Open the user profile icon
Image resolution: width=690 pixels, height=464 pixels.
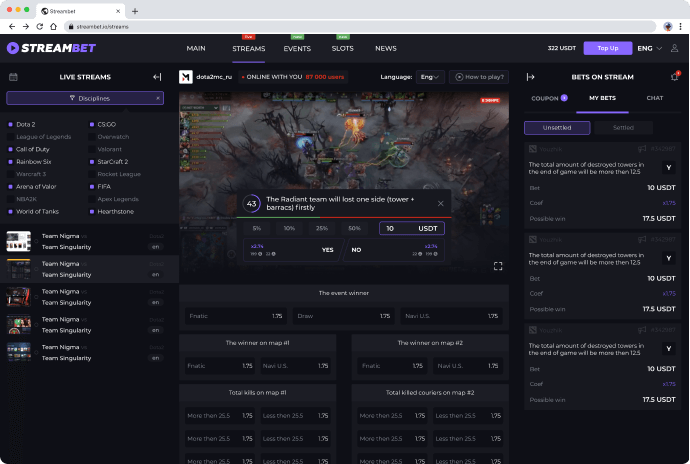(x=674, y=48)
